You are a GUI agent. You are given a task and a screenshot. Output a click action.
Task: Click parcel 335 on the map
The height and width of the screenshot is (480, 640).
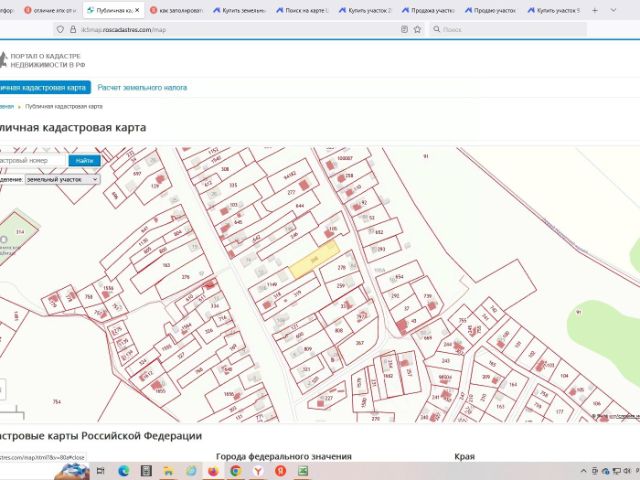[233, 185]
